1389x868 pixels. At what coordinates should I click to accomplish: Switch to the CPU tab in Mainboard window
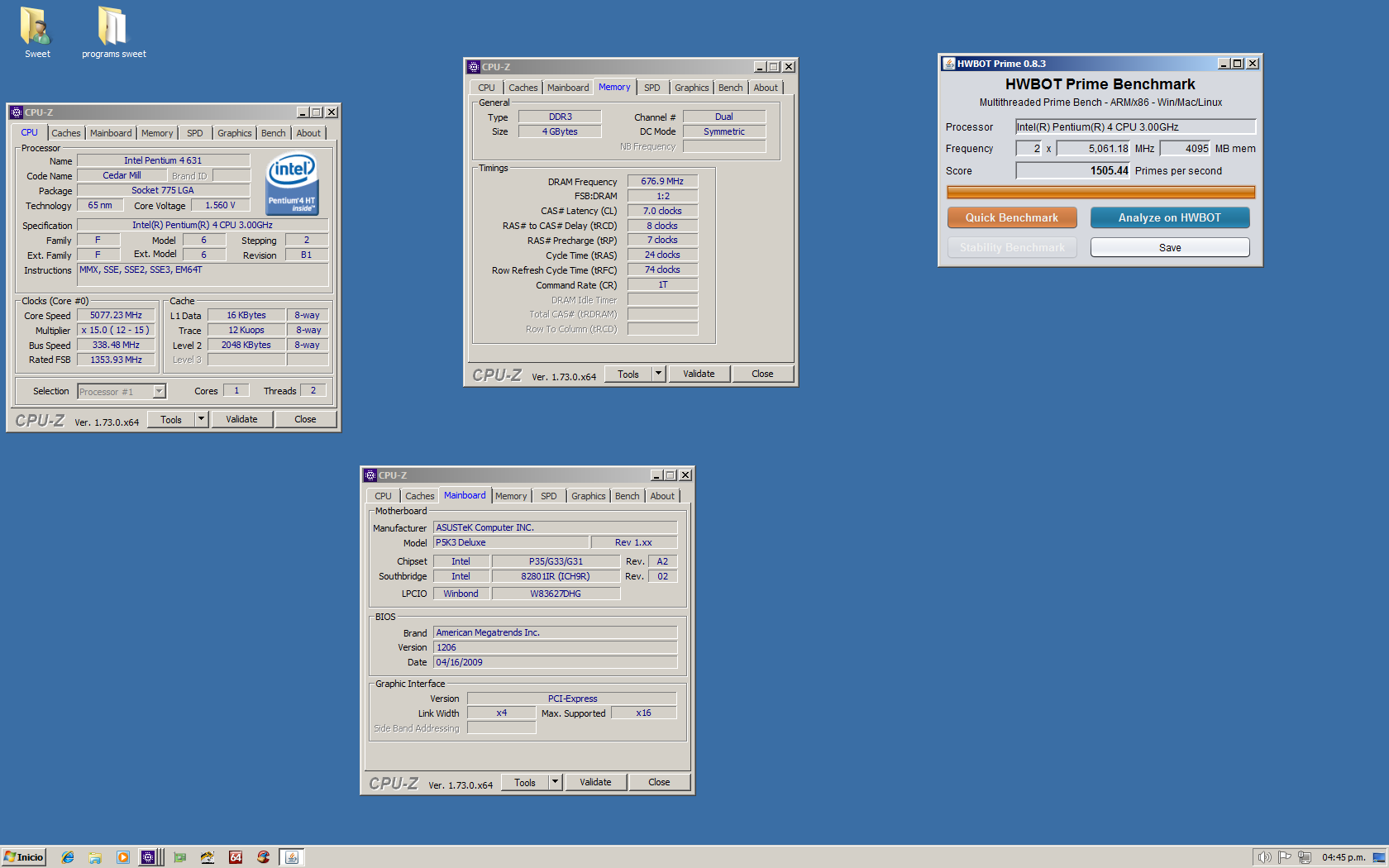tap(384, 496)
